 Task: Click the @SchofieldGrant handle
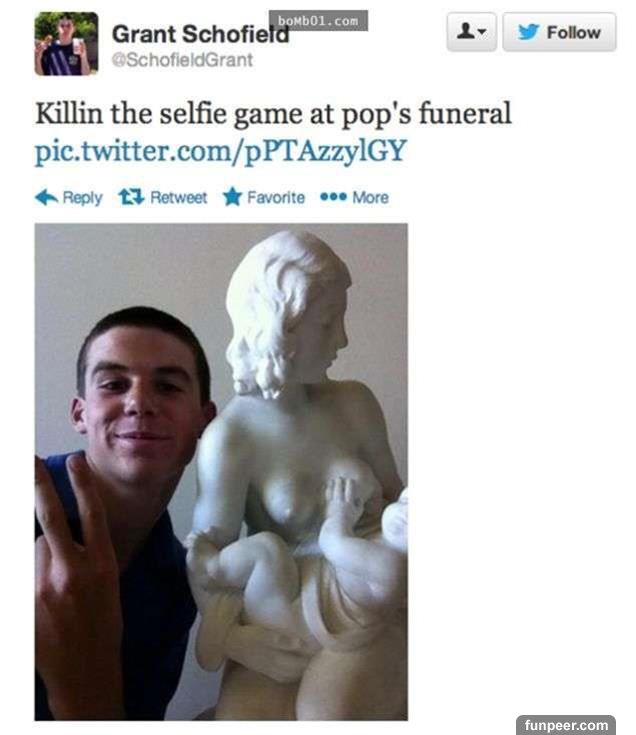[x=182, y=60]
